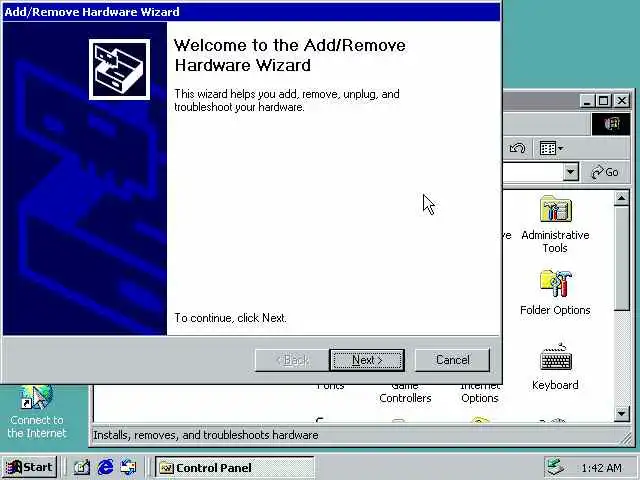The image size is (640, 480).
Task: Activate Control Panel taskbar button
Action: [x=235, y=468]
